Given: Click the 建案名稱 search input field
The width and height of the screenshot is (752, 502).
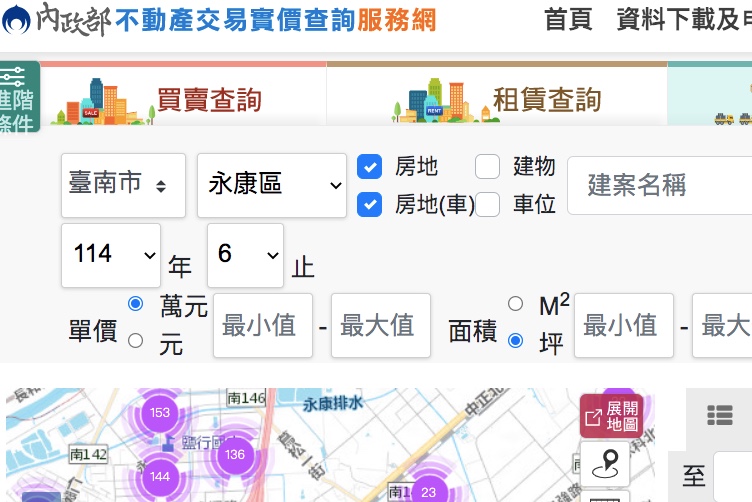Looking at the screenshot, I should [659, 185].
